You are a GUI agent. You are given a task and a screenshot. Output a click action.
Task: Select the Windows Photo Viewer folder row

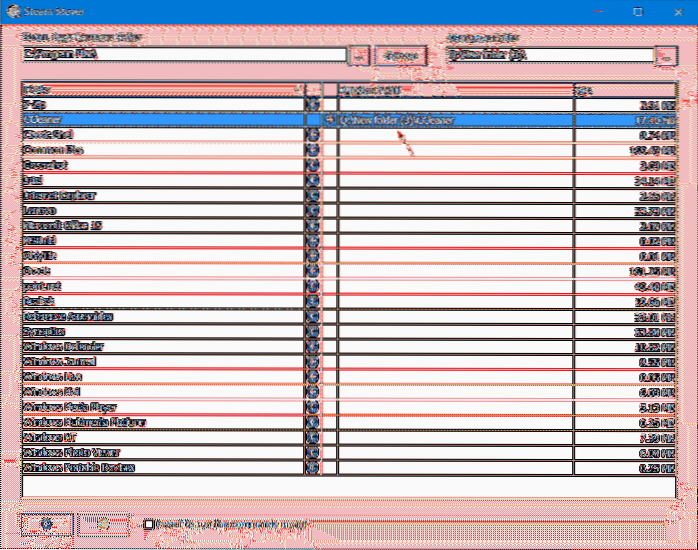162,453
